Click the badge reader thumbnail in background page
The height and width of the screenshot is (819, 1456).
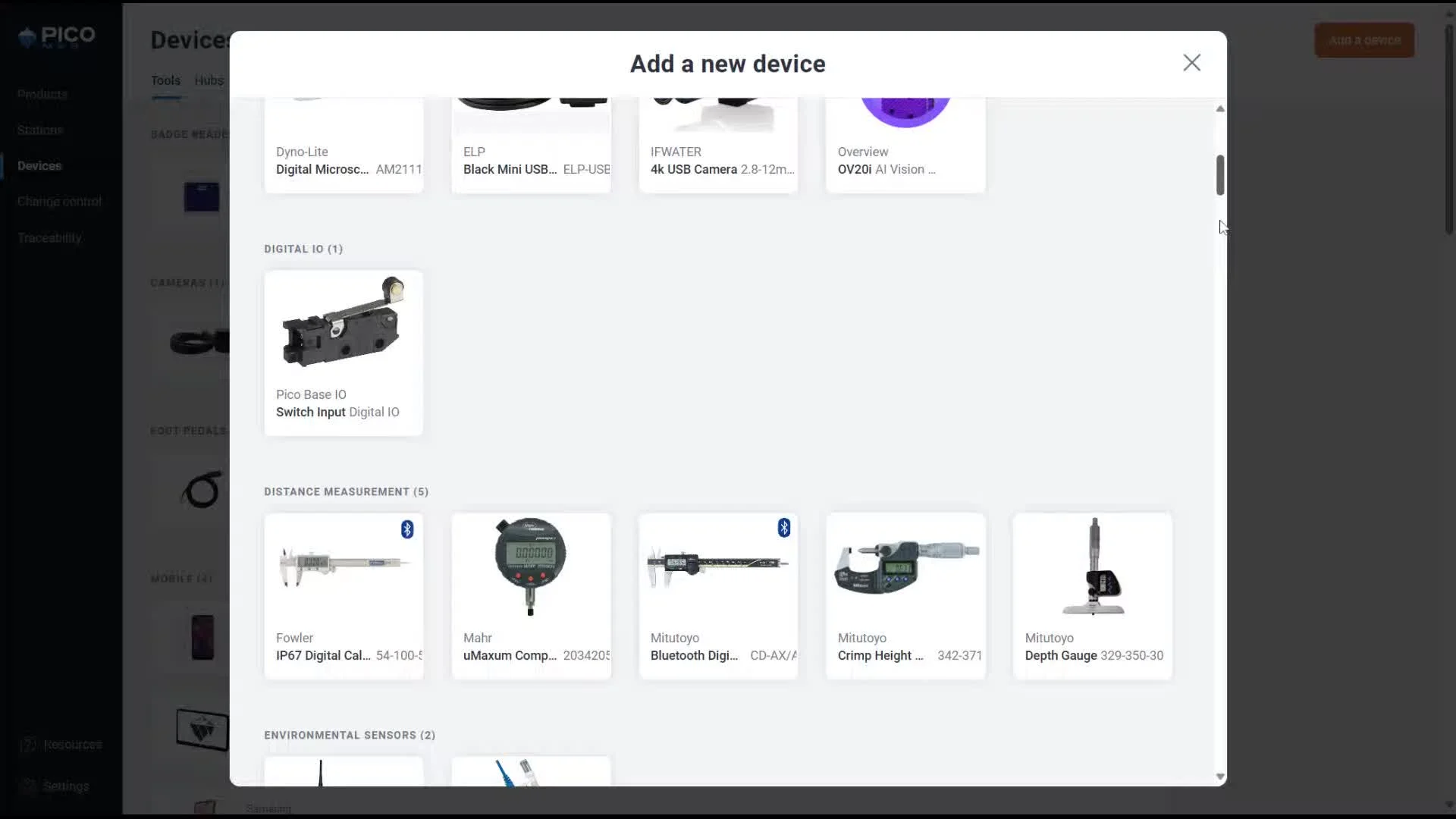(202, 197)
